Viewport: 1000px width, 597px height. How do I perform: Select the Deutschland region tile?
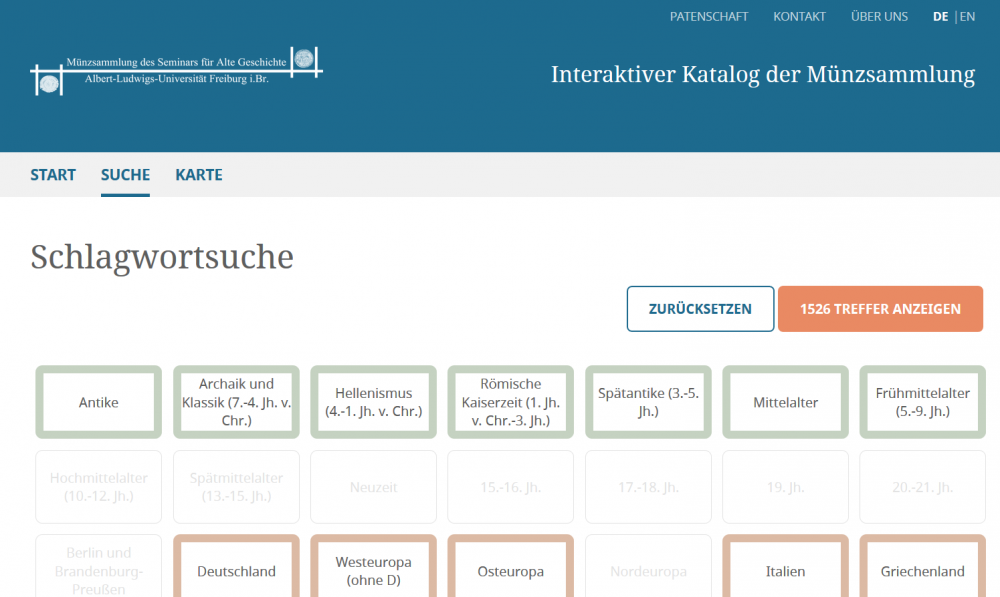[x=236, y=571]
